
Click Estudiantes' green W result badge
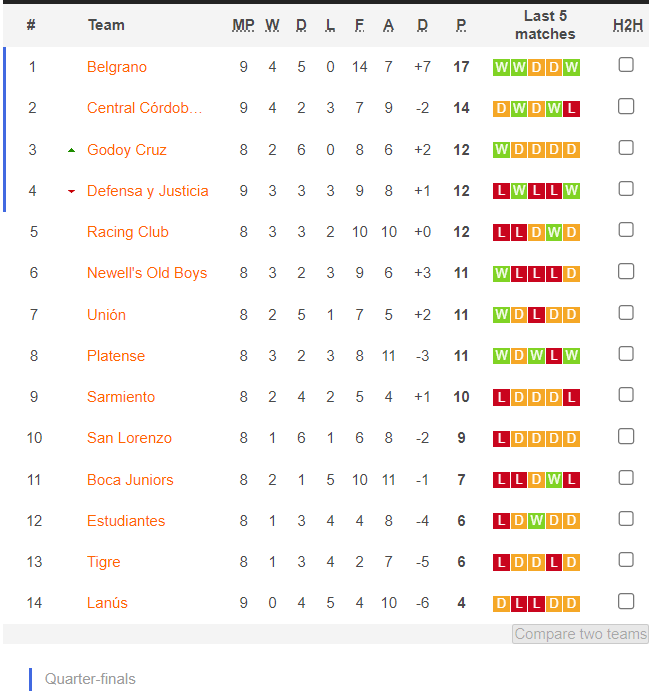point(536,521)
